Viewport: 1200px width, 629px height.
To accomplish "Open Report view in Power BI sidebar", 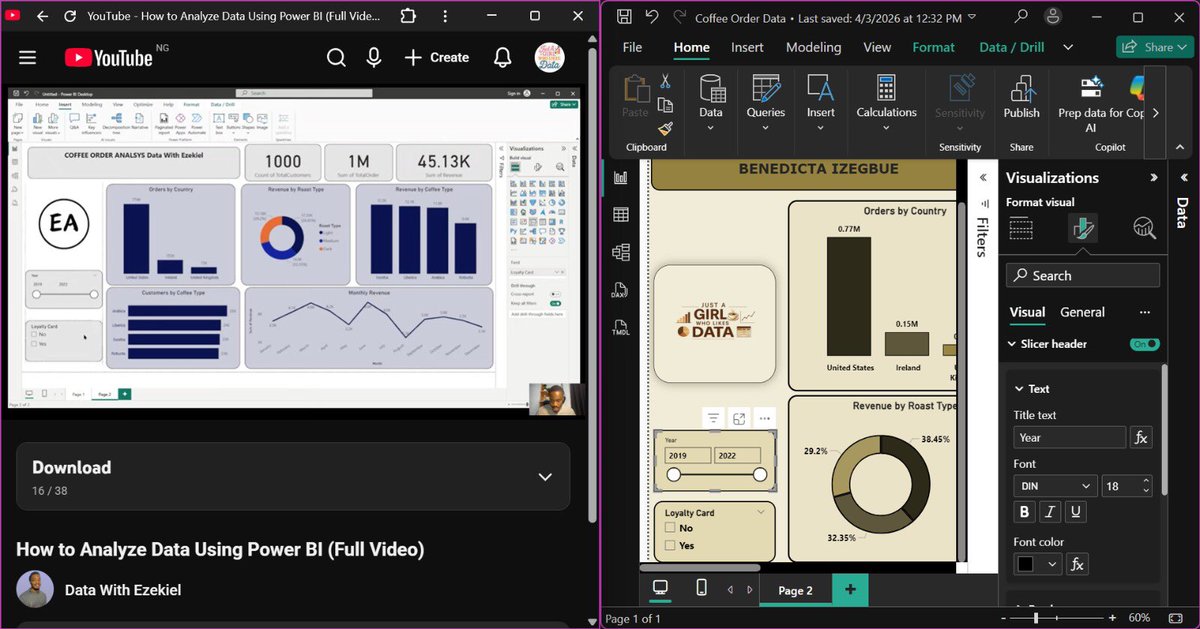I will (x=620, y=177).
